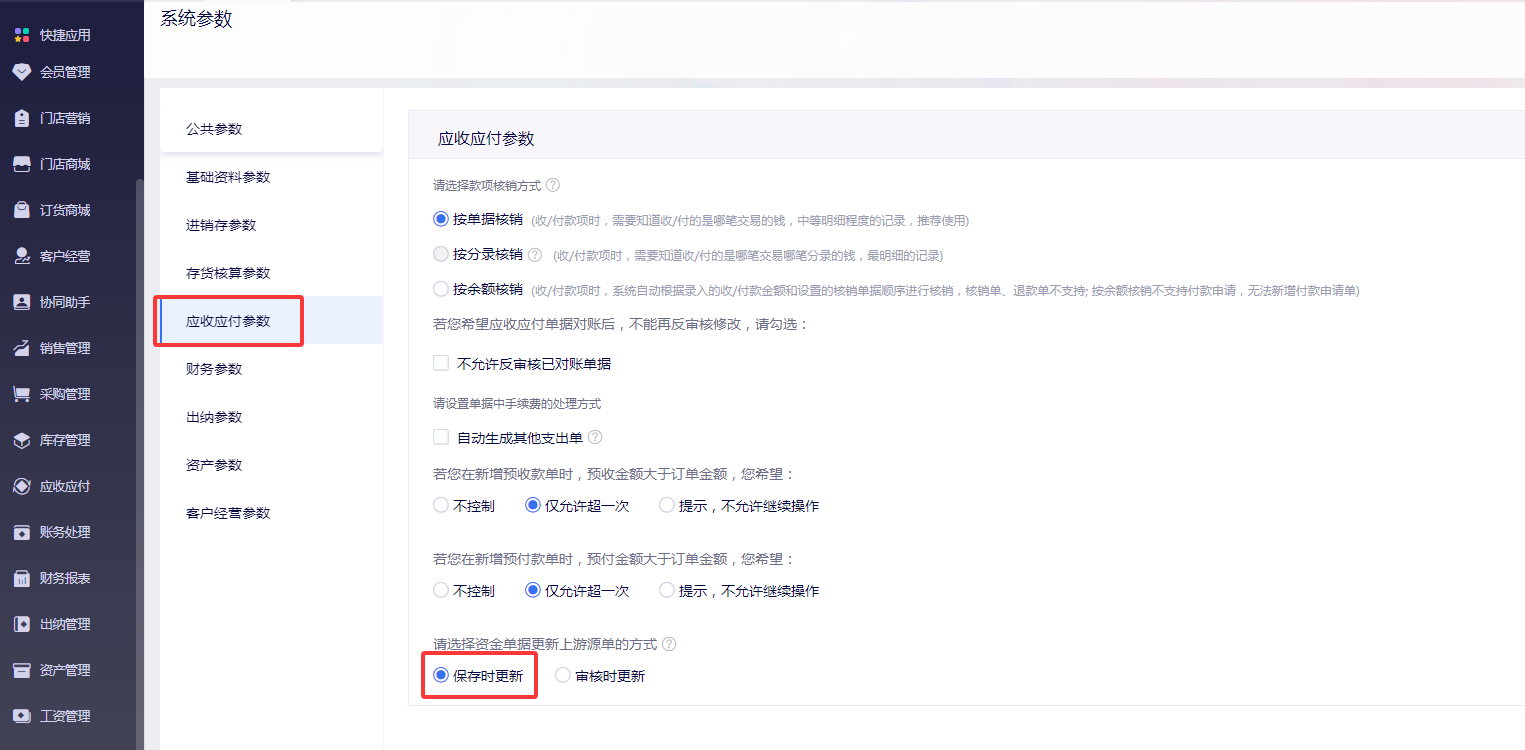The height and width of the screenshot is (750, 1525).
Task: Click the 账务处理 icon
Action: click(22, 532)
